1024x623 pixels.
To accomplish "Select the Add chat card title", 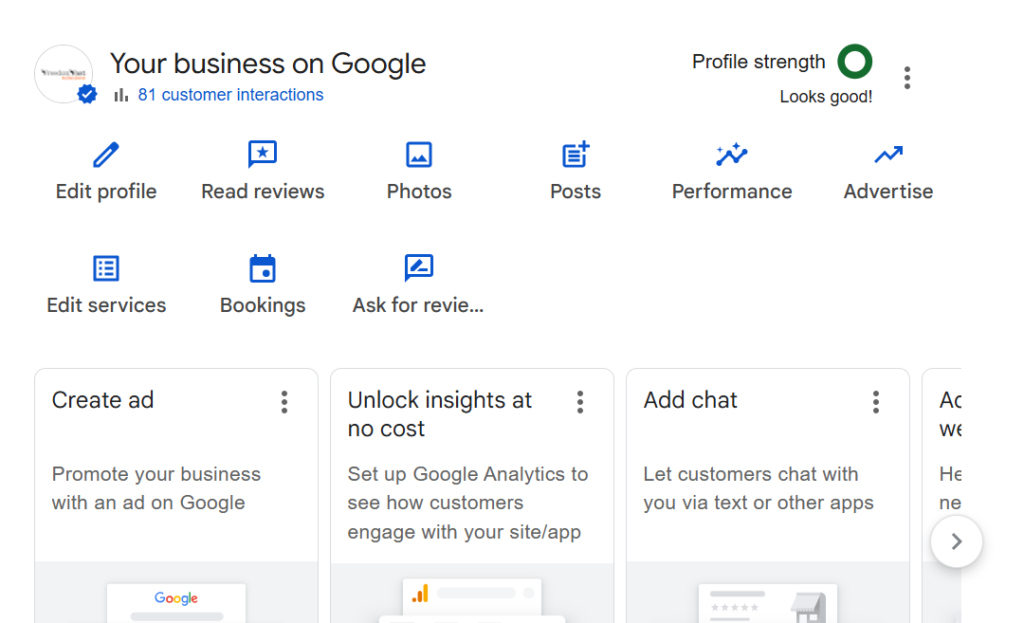I will tap(690, 400).
